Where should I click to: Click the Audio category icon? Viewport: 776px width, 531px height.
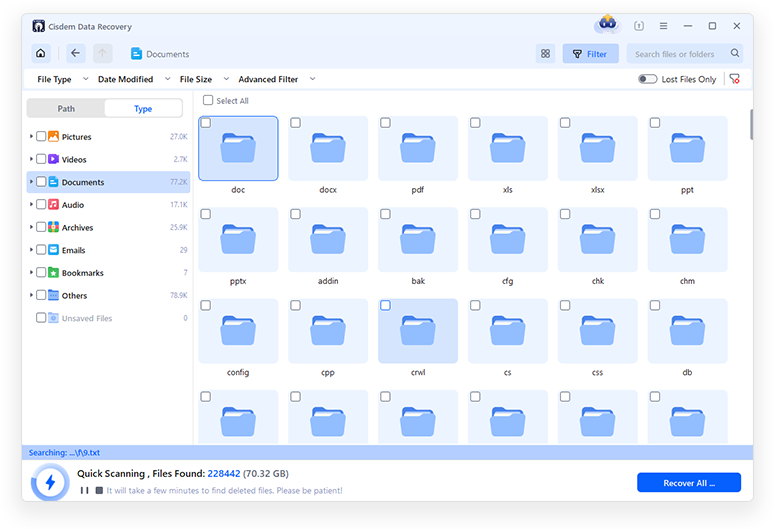click(53, 204)
